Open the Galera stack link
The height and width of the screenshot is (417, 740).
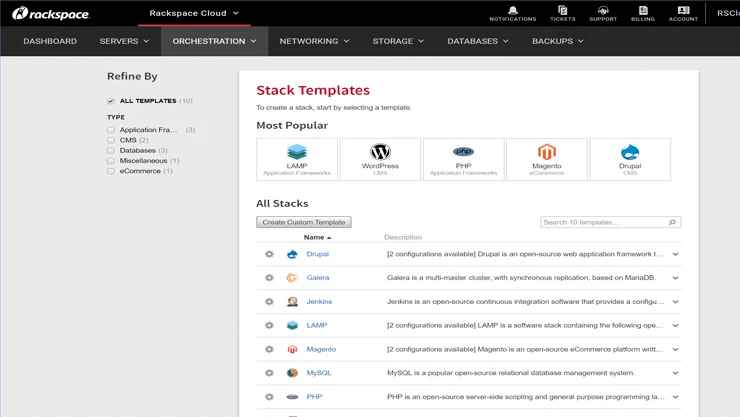(318, 277)
